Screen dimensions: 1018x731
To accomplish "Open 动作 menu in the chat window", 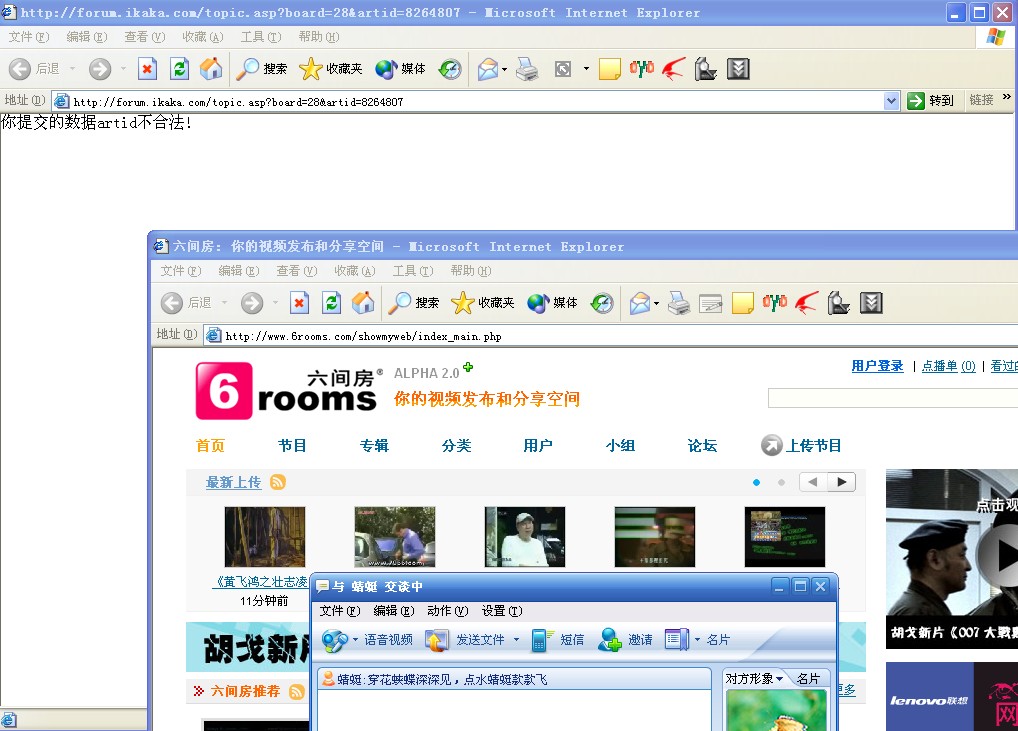I will coord(446,611).
